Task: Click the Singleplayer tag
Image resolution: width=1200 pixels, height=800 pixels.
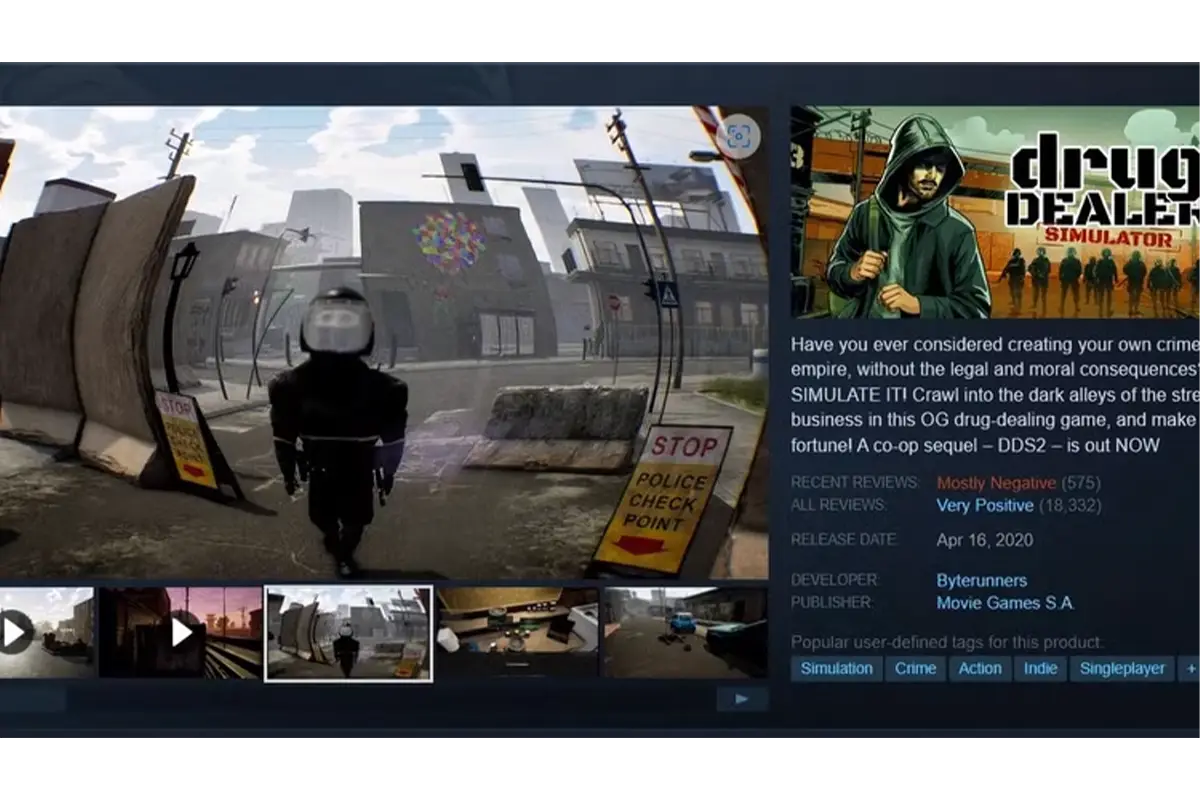Action: click(1122, 669)
